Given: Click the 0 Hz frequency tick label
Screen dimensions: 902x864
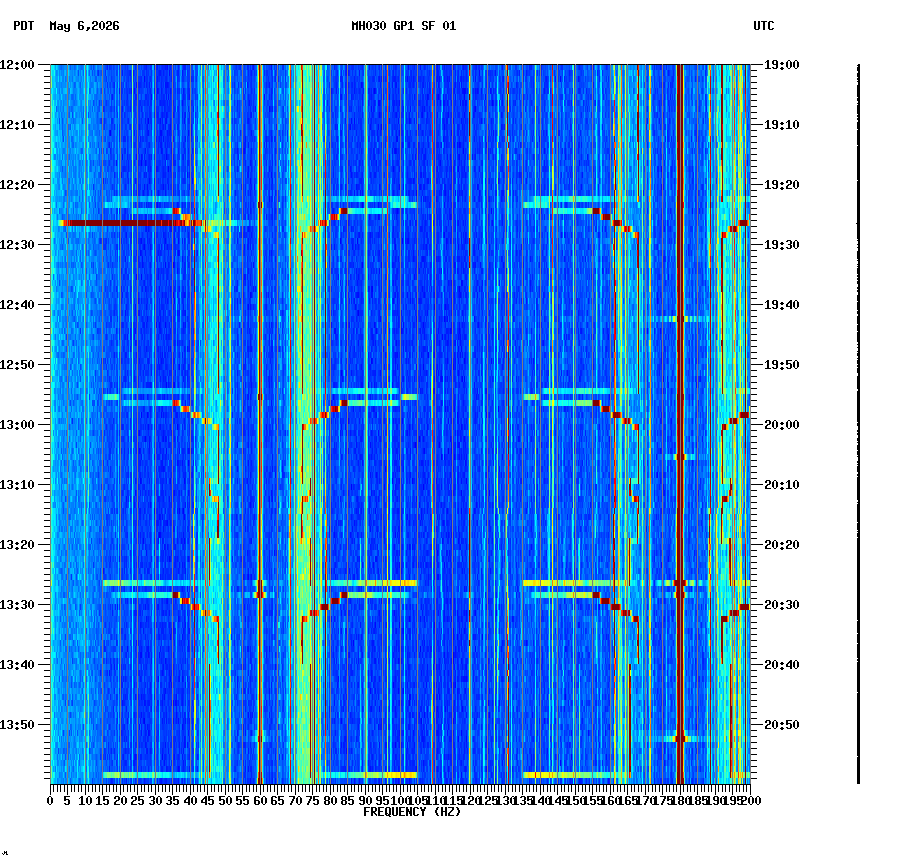Looking at the screenshot, I should tap(51, 801).
